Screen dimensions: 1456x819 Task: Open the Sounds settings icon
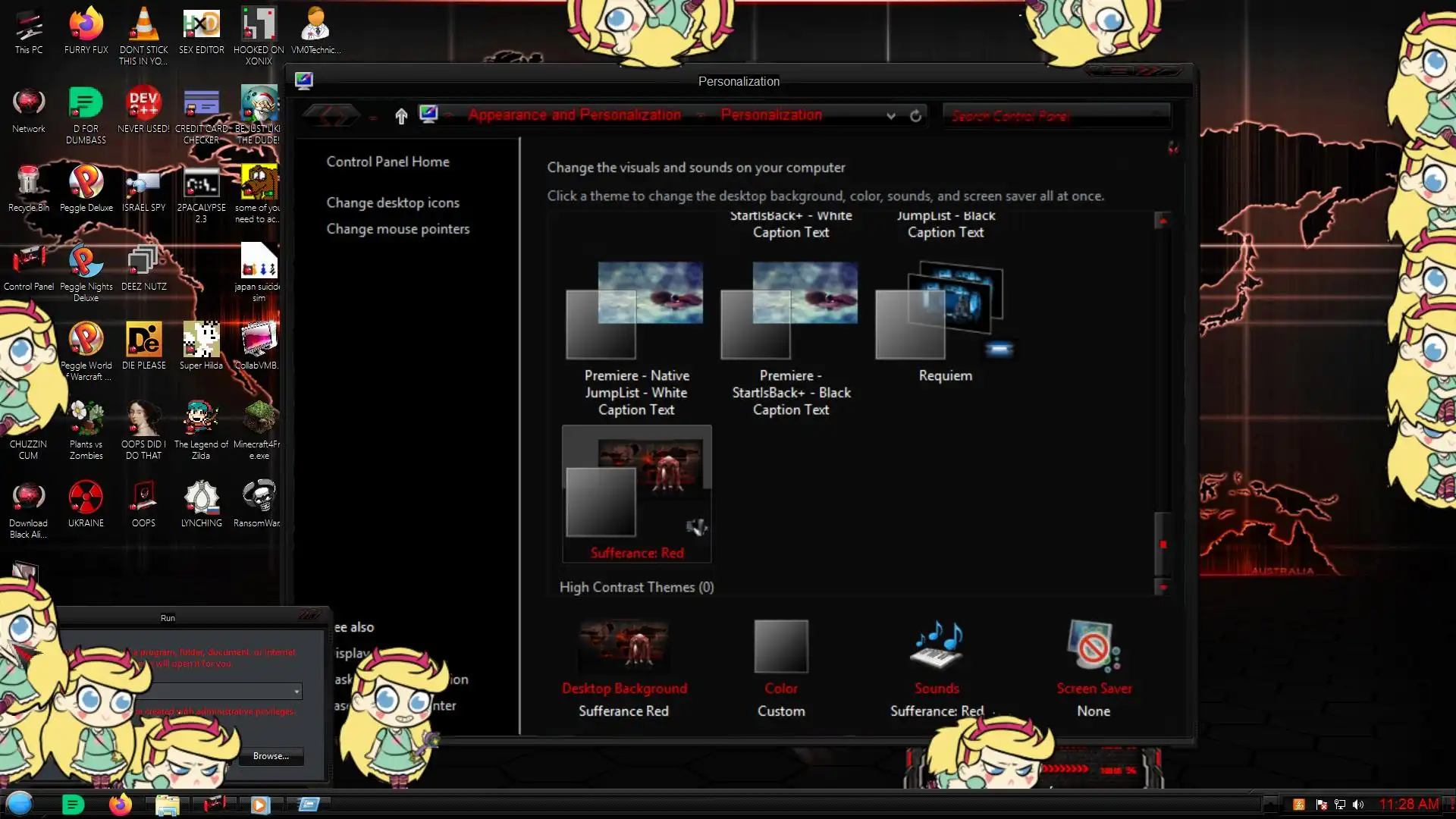pos(937,646)
